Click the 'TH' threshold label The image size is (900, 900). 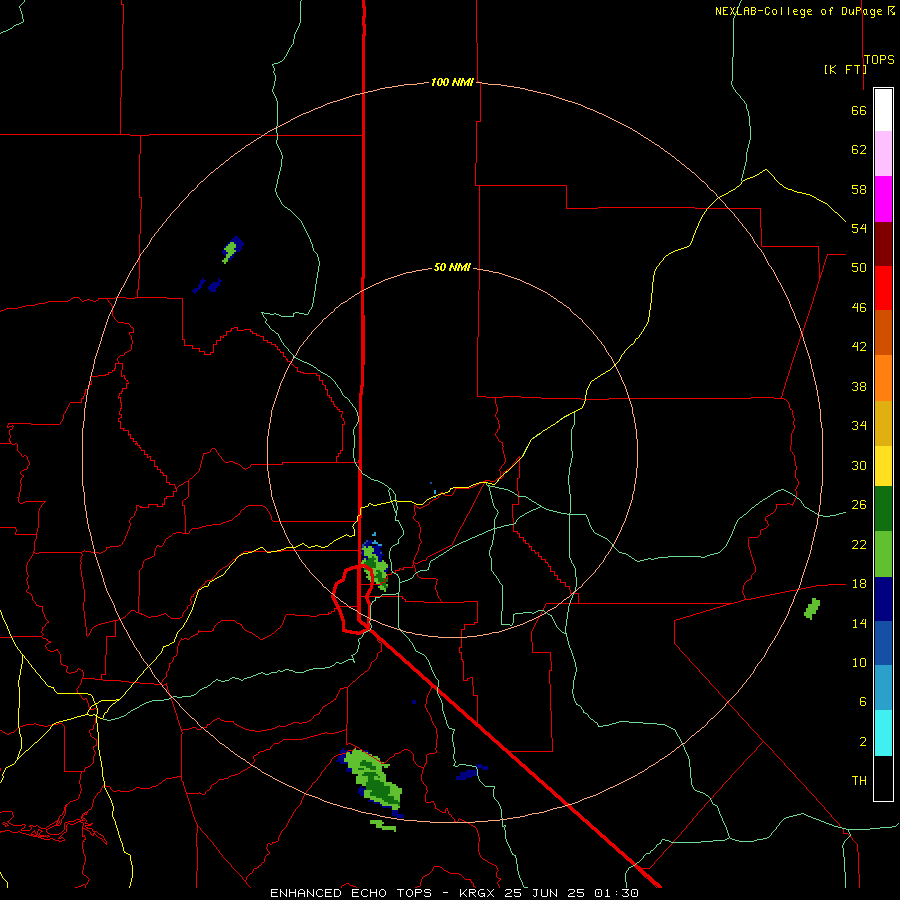859,781
